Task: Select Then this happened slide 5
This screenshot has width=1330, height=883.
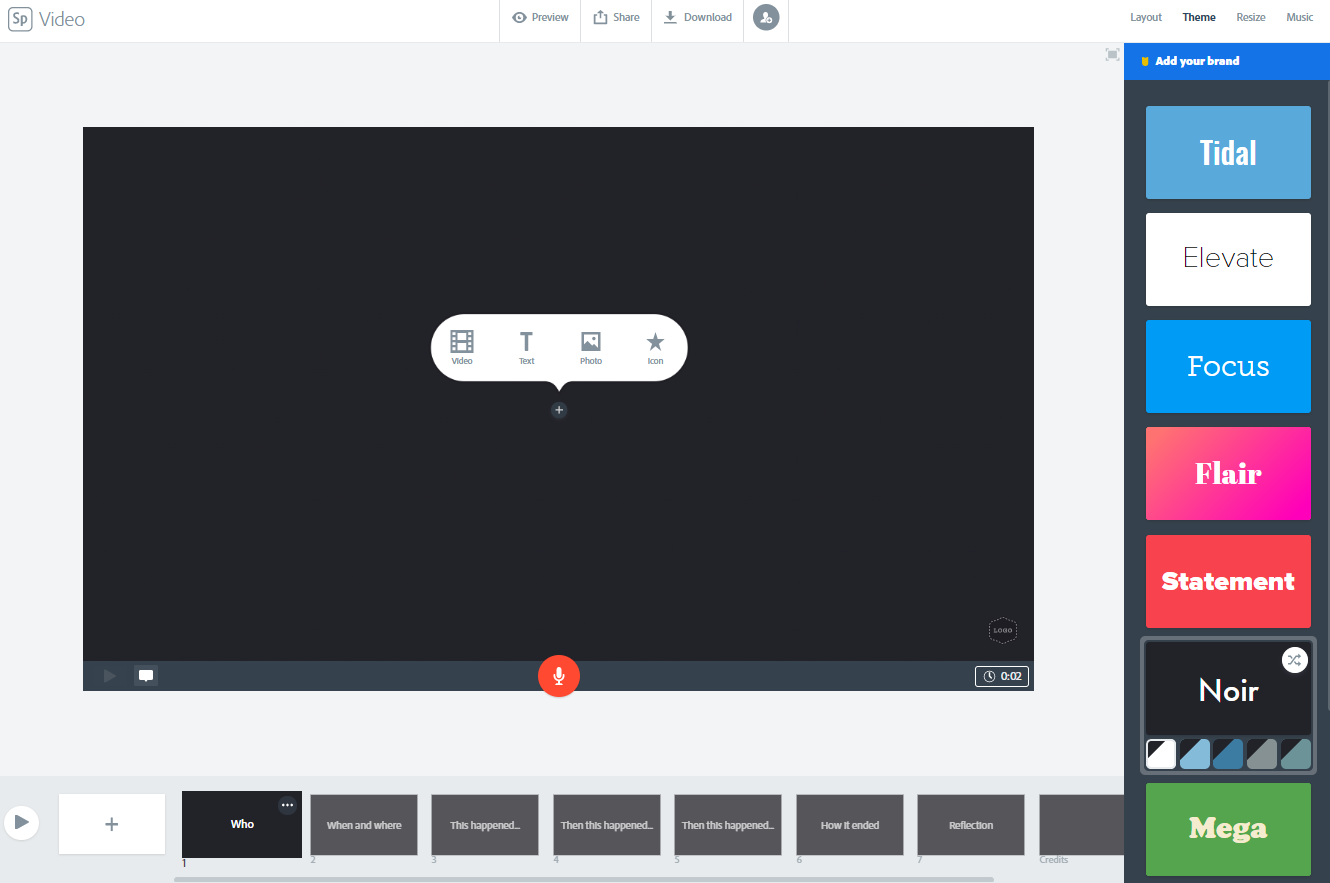Action: click(x=728, y=825)
